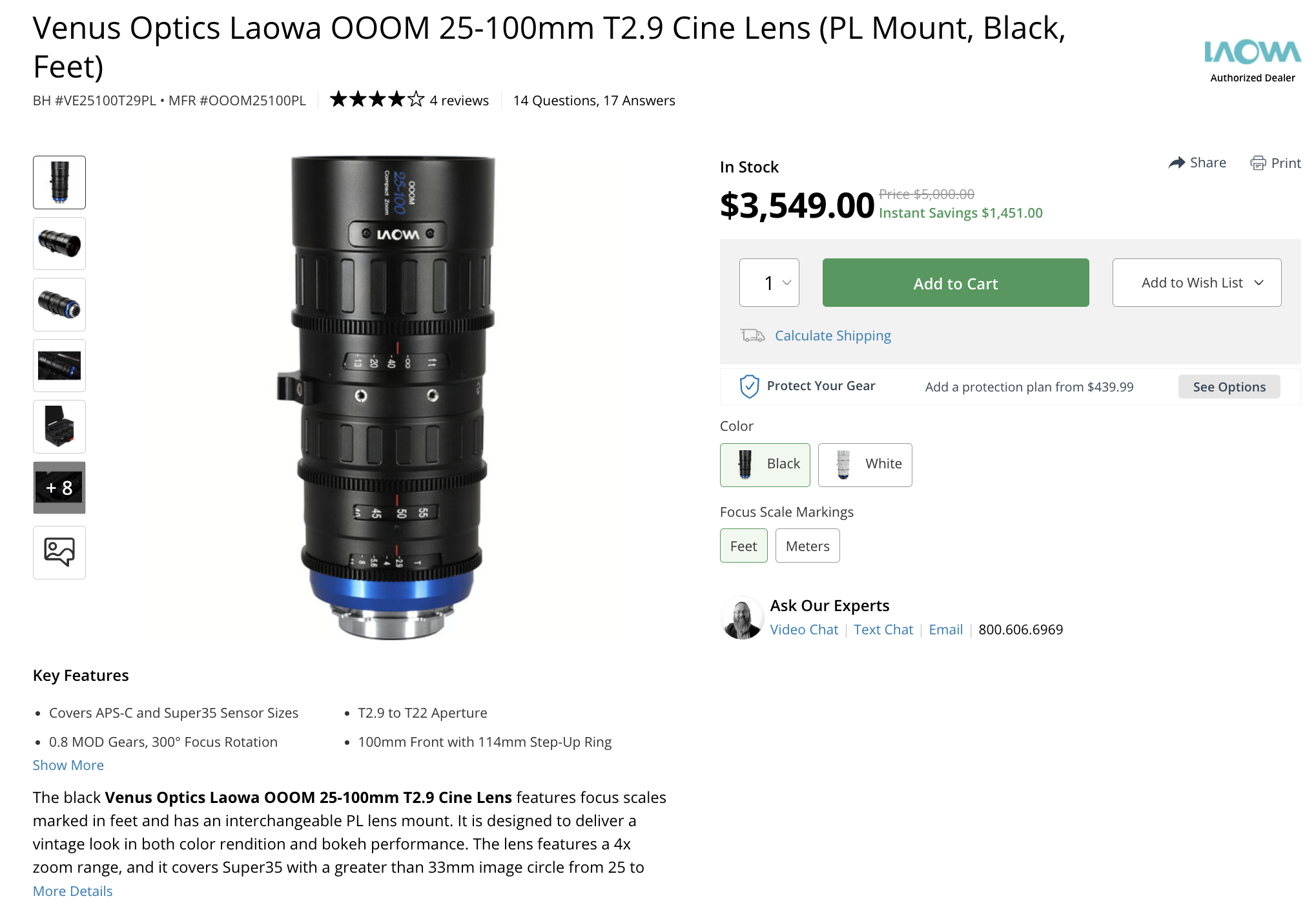Open the customer images gallery icon
The height and width of the screenshot is (916, 1316).
[x=59, y=552]
